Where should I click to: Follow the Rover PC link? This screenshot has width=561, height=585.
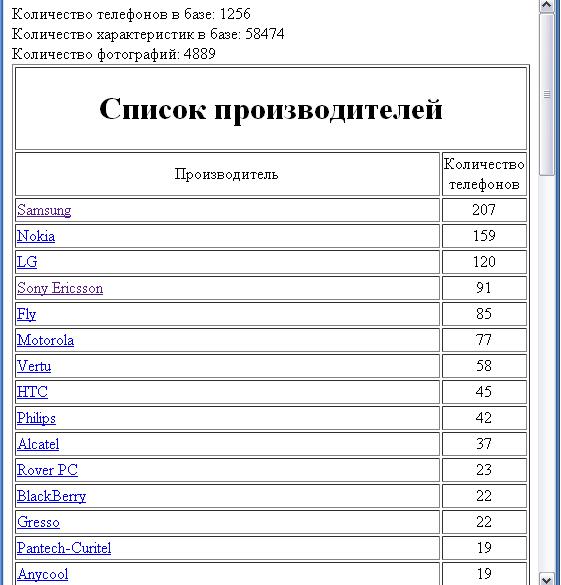point(47,470)
